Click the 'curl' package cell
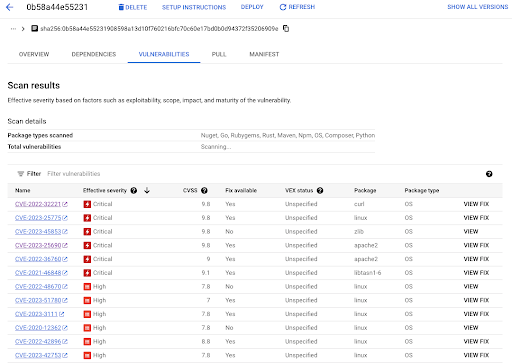 tap(359, 204)
